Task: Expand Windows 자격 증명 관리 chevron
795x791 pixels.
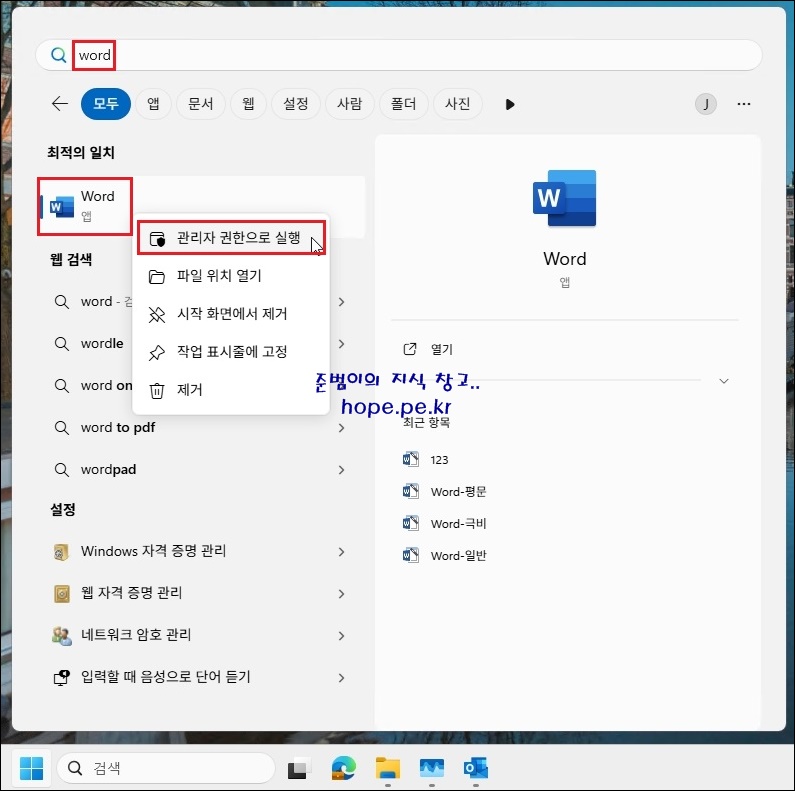Action: point(342,552)
